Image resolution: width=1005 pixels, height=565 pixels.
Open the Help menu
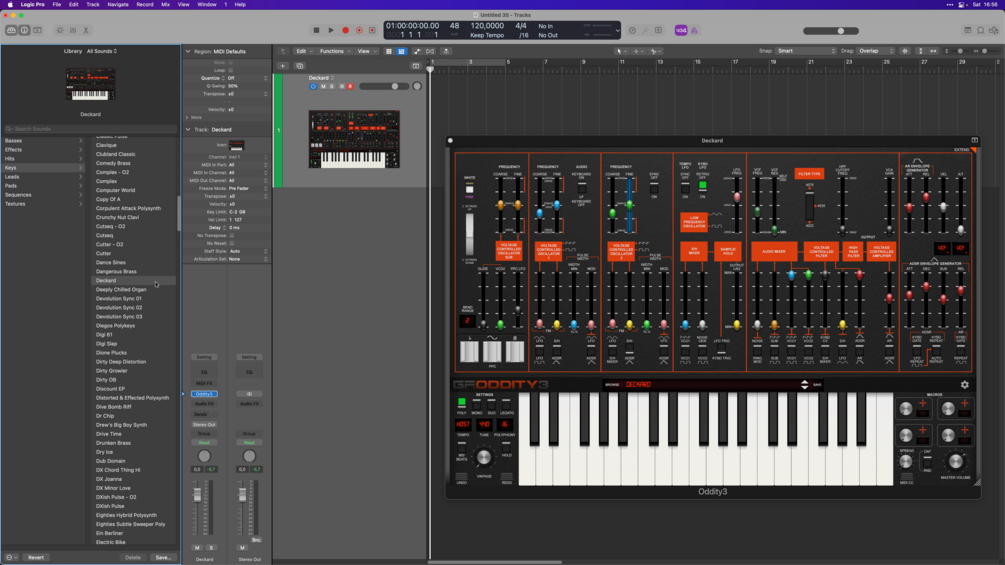240,4
